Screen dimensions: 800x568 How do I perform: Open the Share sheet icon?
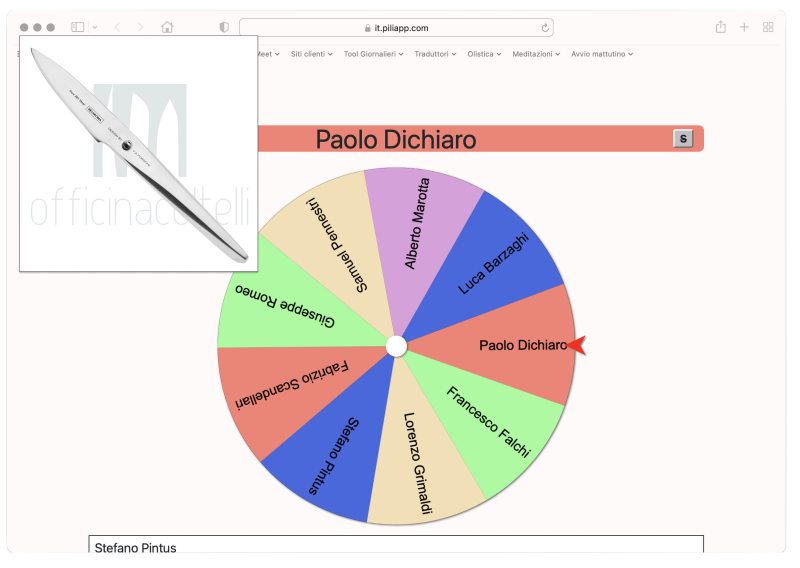(720, 27)
